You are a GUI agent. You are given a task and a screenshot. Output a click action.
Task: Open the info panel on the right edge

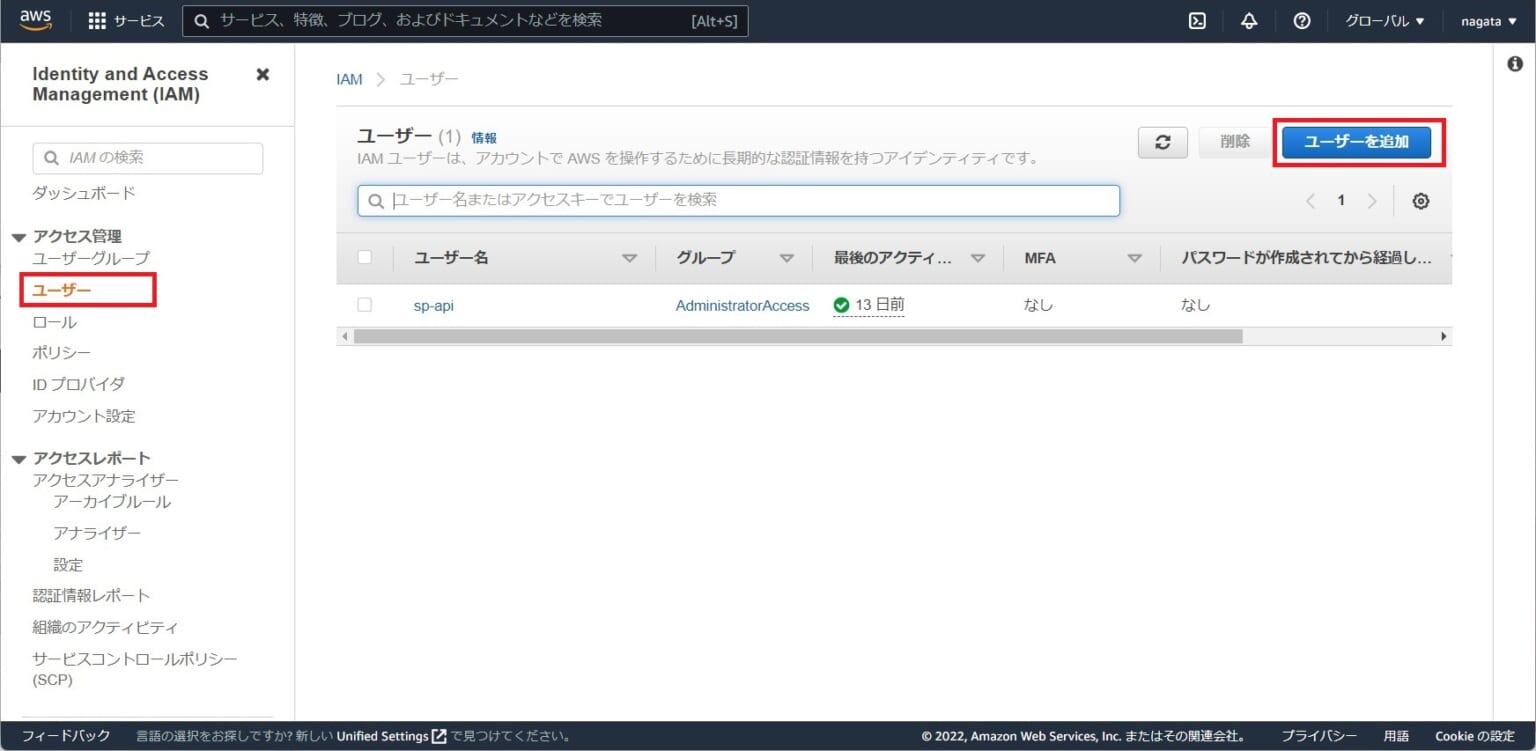(x=1517, y=63)
